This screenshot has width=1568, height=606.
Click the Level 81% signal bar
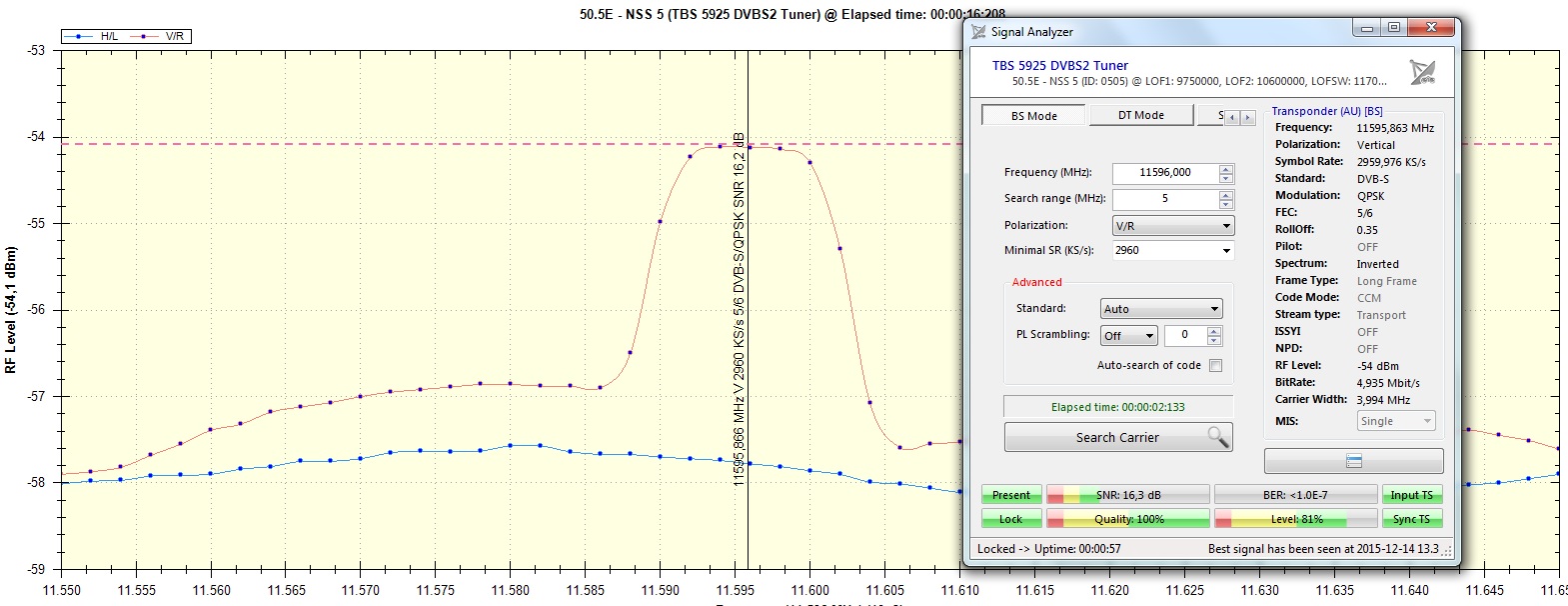[1295, 519]
